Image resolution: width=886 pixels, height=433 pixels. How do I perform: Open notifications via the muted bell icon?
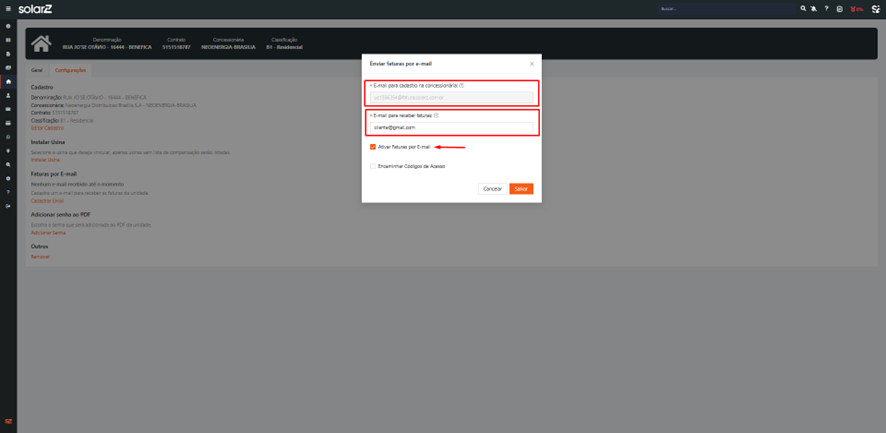coord(814,9)
